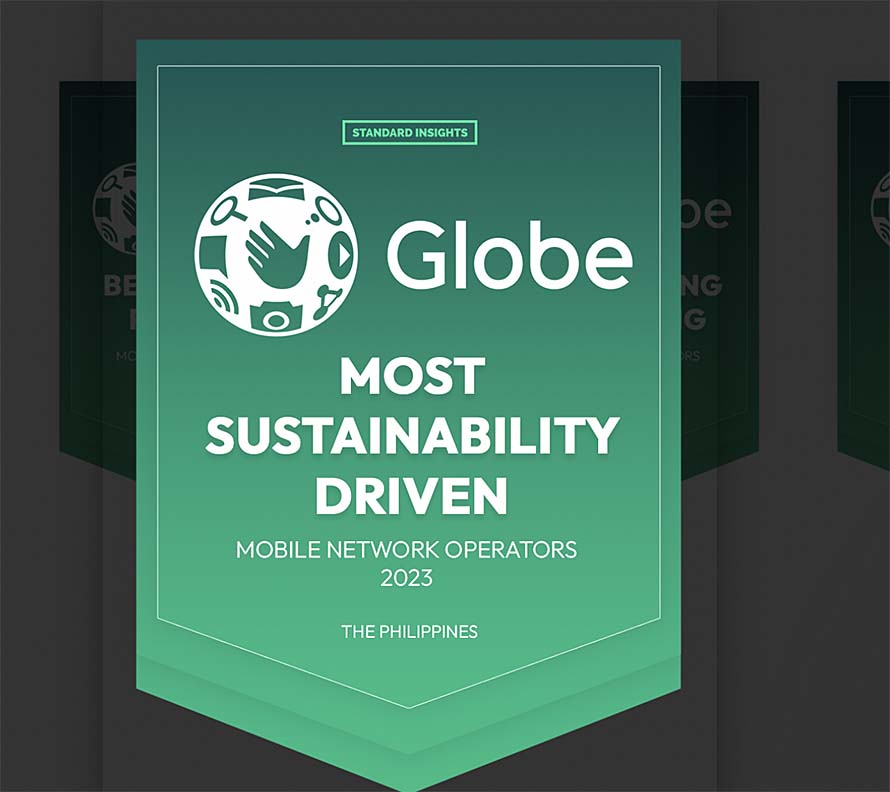Click the STANDARD INSIGHTS badge label
This screenshot has height=792, width=890.
(x=410, y=132)
